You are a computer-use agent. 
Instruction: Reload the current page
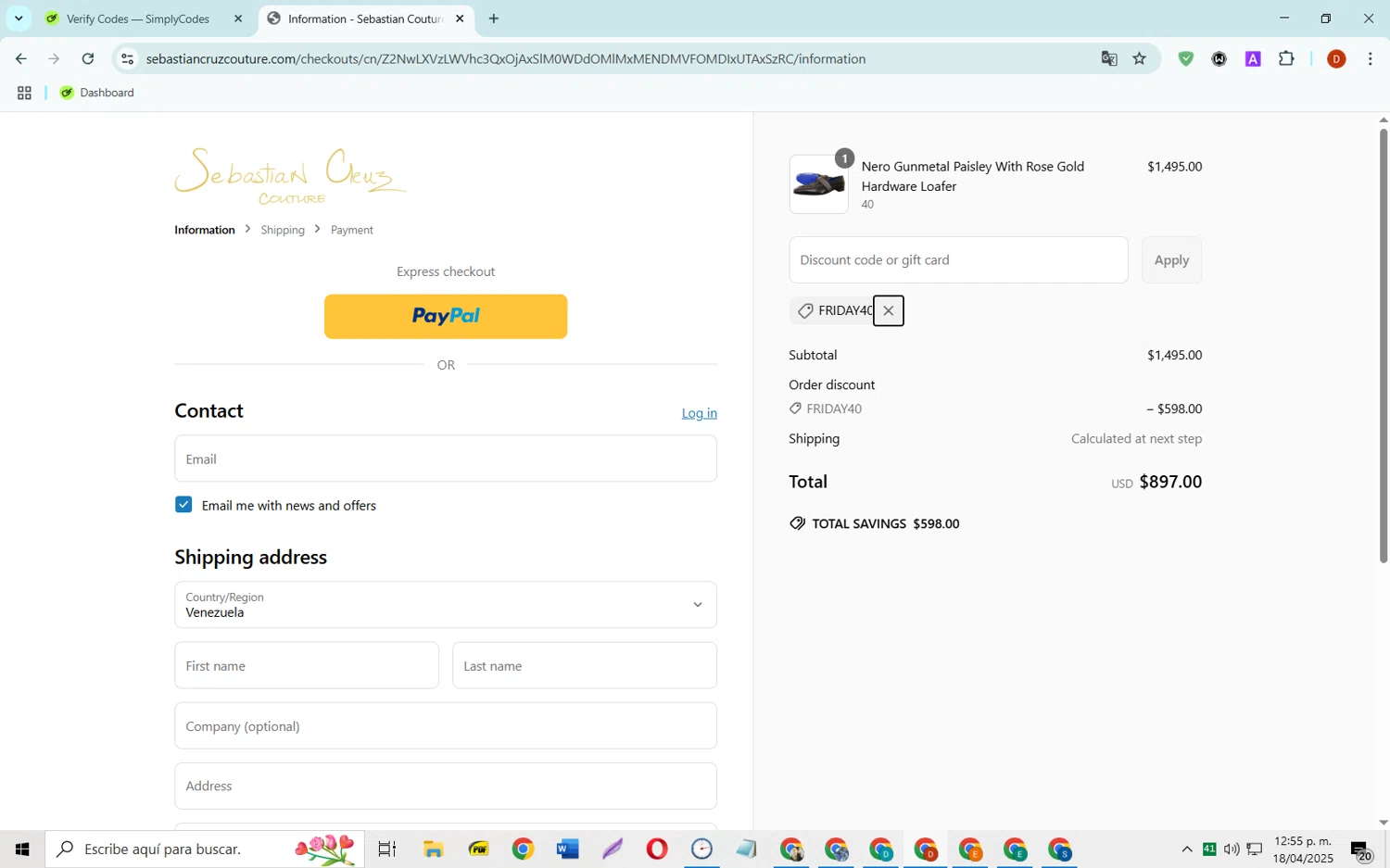click(87, 58)
